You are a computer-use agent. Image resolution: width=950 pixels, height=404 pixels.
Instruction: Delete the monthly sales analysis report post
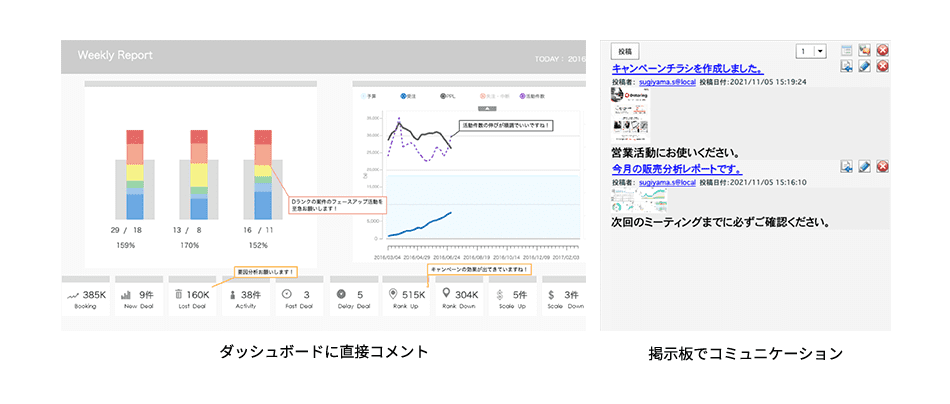click(882, 166)
